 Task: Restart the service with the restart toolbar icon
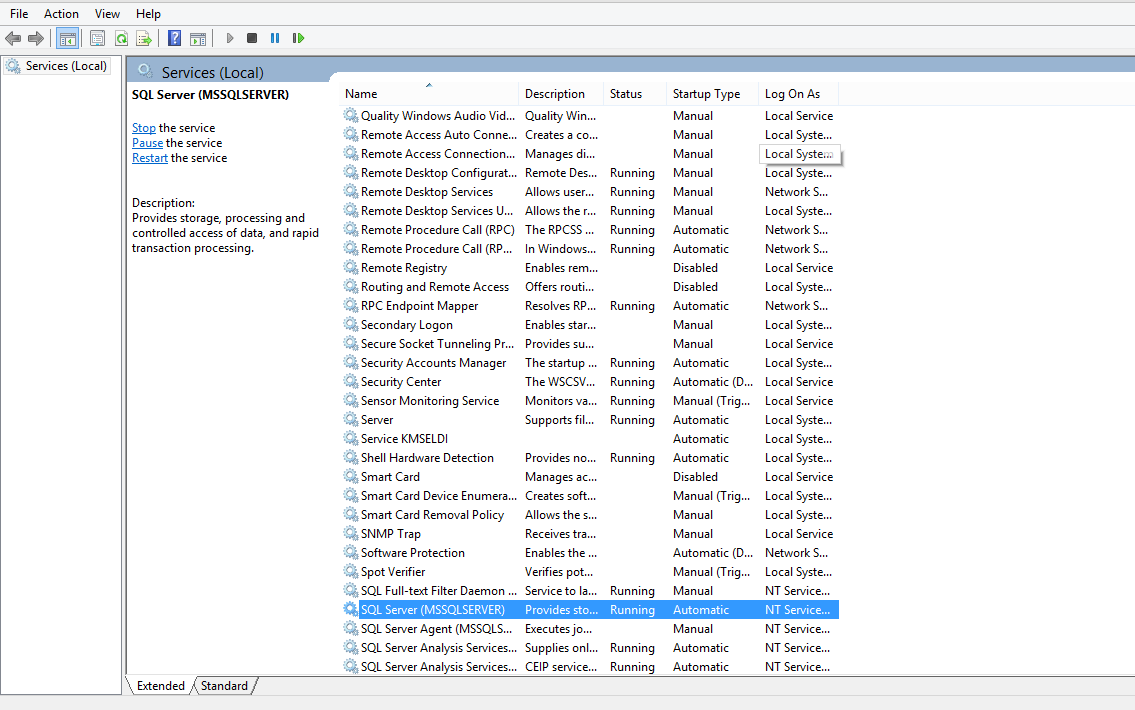(x=298, y=37)
